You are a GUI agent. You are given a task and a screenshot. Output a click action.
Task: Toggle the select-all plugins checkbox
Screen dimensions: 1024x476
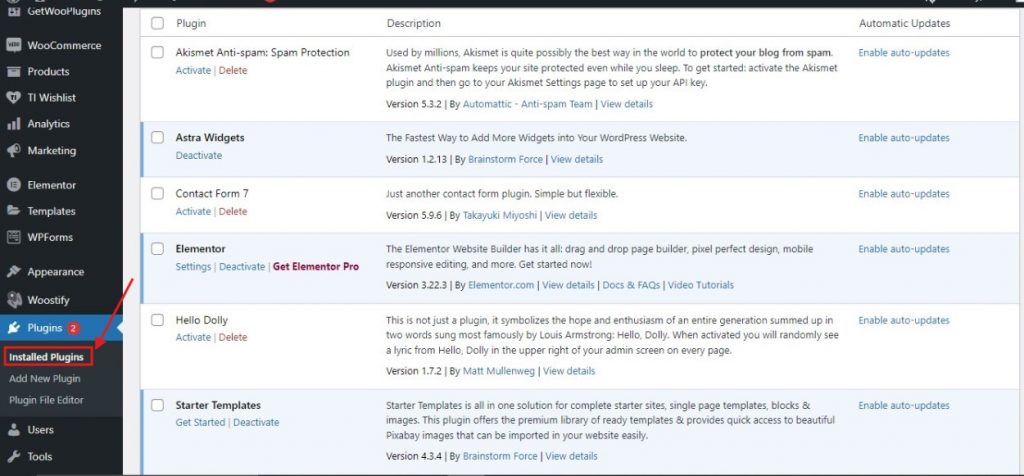[157, 24]
